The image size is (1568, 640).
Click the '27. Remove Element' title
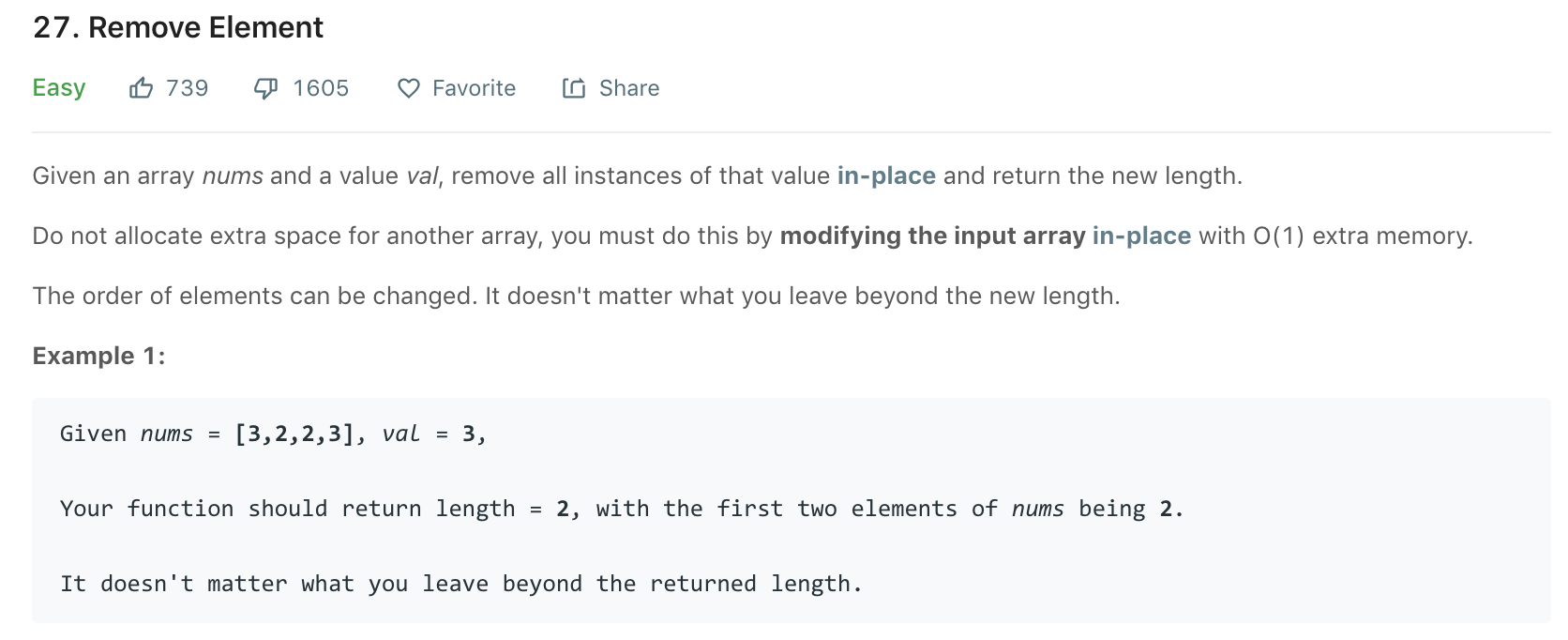coord(178,28)
